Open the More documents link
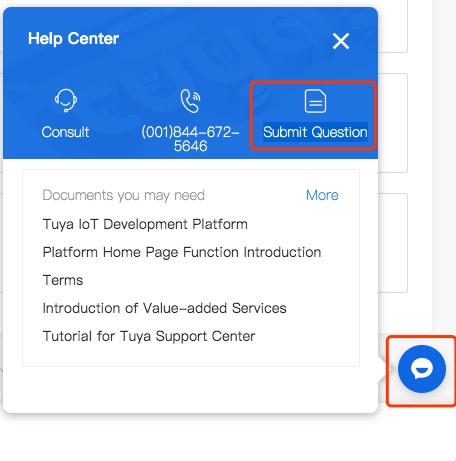This screenshot has height=461, width=456. (x=322, y=195)
